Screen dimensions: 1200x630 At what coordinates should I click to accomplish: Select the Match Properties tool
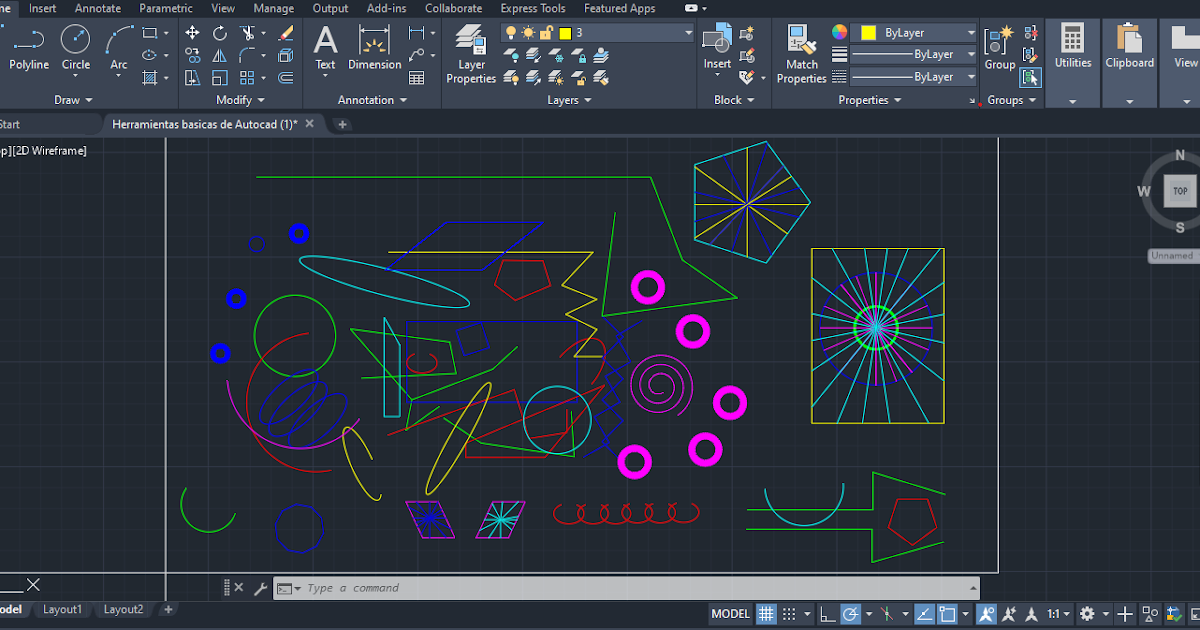(x=801, y=45)
